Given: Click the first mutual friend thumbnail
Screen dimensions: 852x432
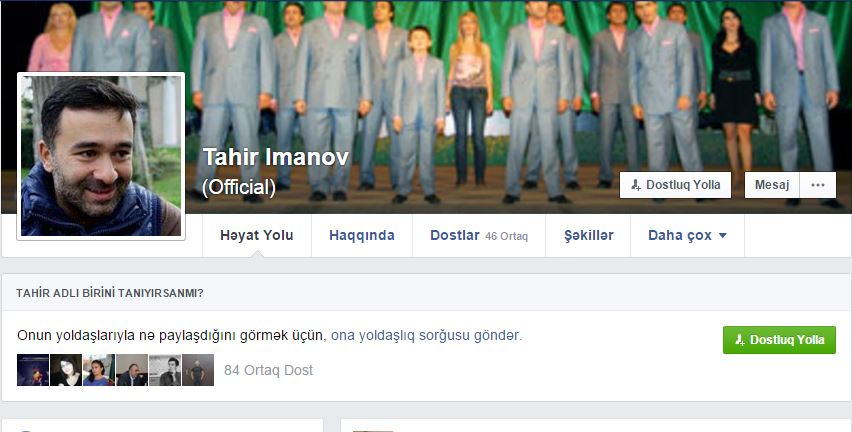Looking at the screenshot, I should click(33, 370).
